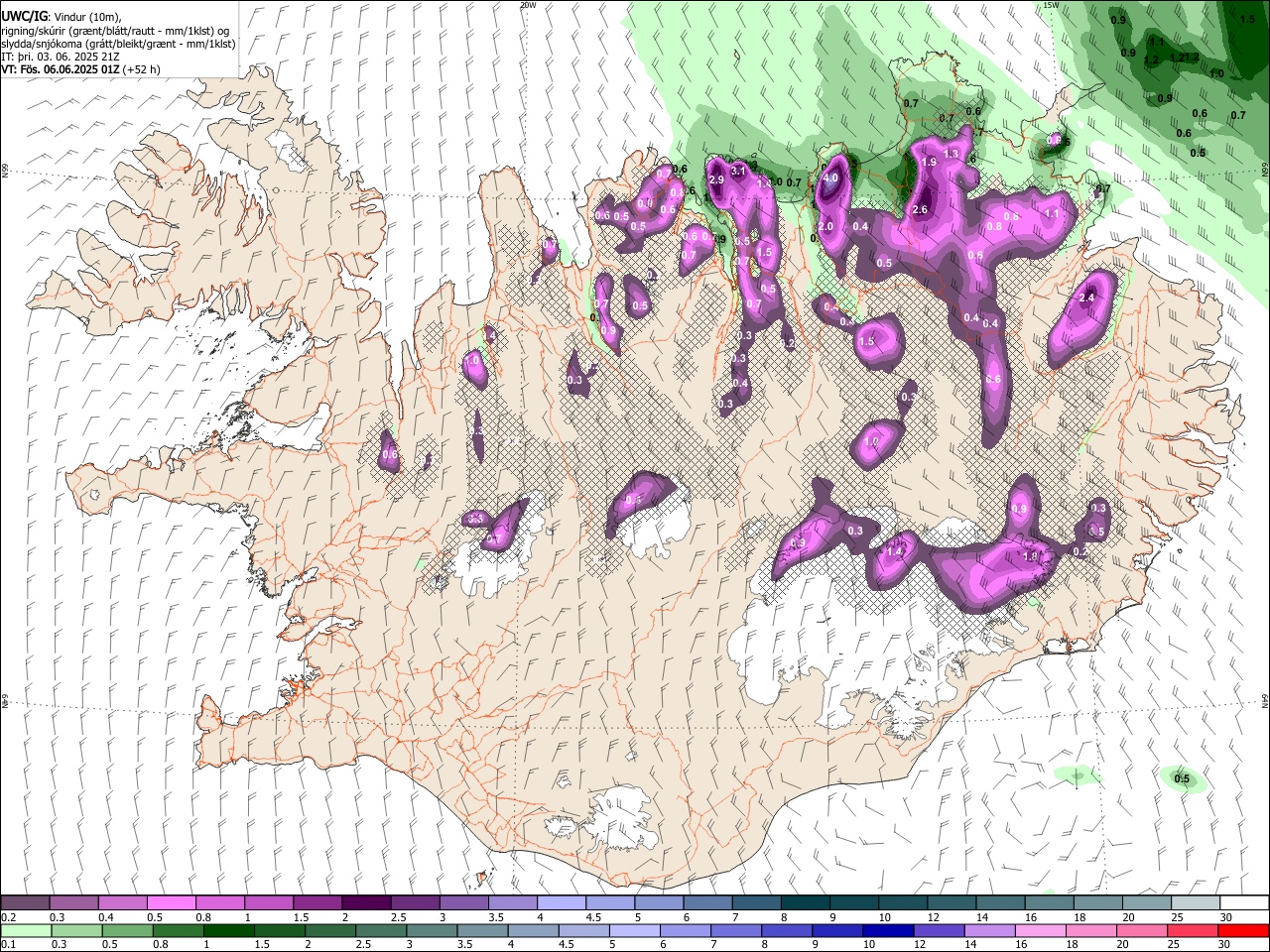Click the 2.6 snowfall value on the map
Viewport: 1270px width, 952px height.
click(x=920, y=209)
